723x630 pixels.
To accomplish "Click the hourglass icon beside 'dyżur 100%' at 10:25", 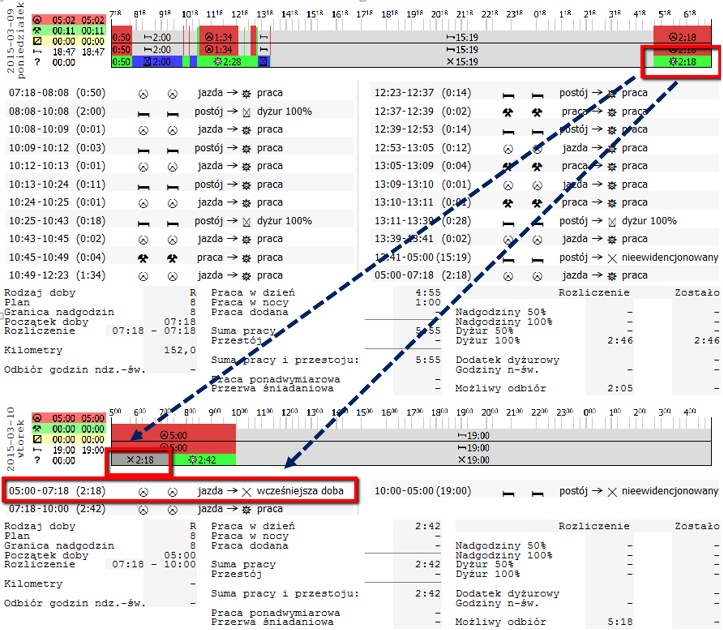I will [x=247, y=222].
